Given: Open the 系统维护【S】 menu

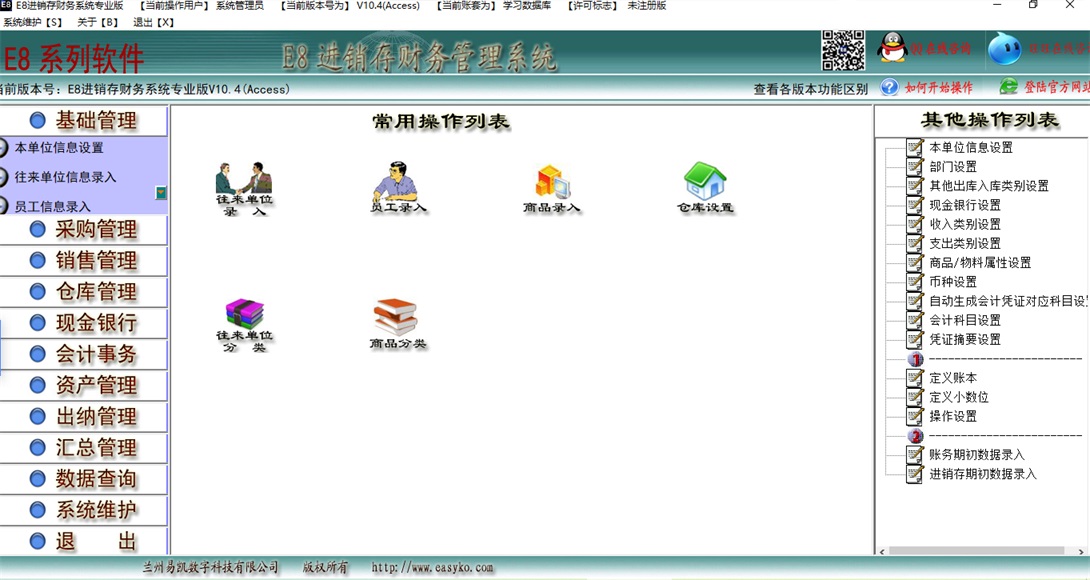Looking at the screenshot, I should 33,22.
